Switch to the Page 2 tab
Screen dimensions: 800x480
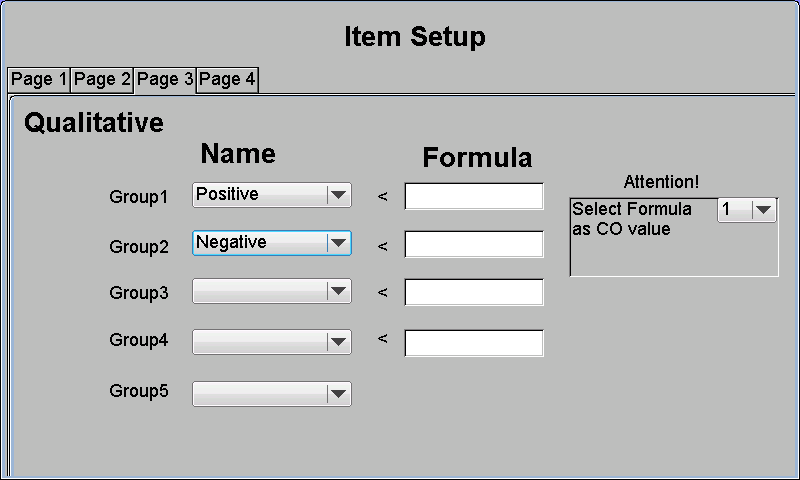point(102,80)
